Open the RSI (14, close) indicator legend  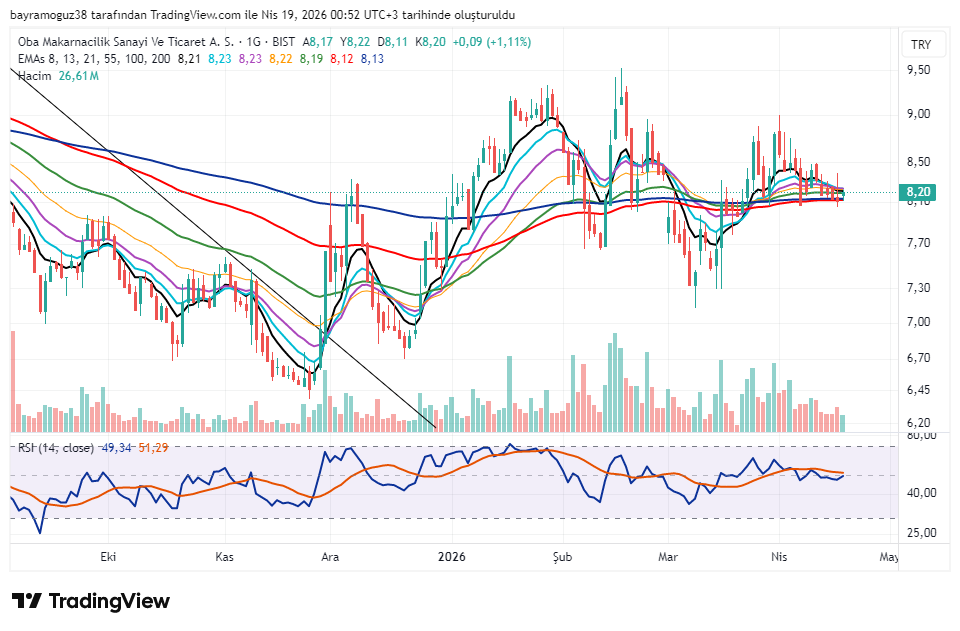(x=56, y=448)
